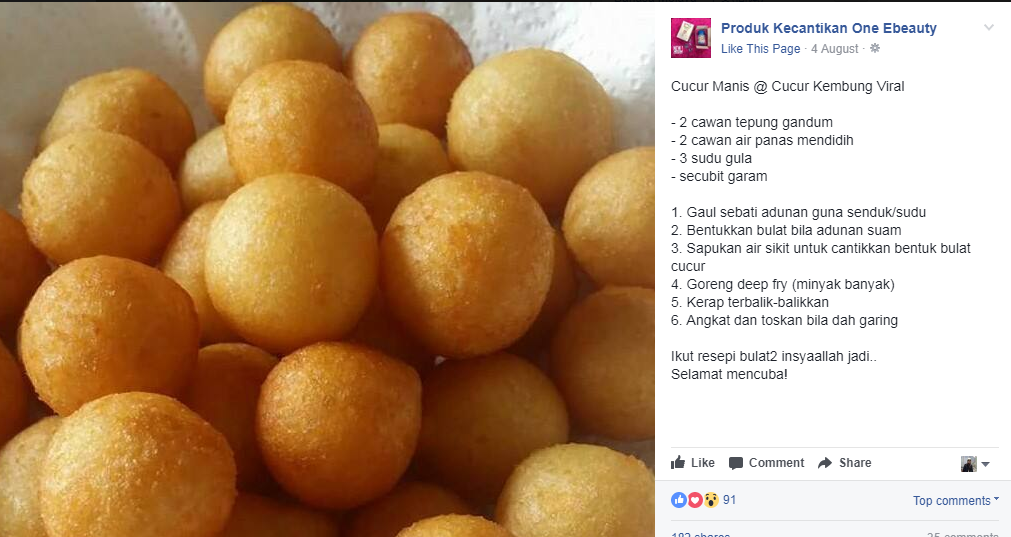The image size is (1011, 537).
Task: Click the small commenter avatar picture
Action: click(x=968, y=464)
